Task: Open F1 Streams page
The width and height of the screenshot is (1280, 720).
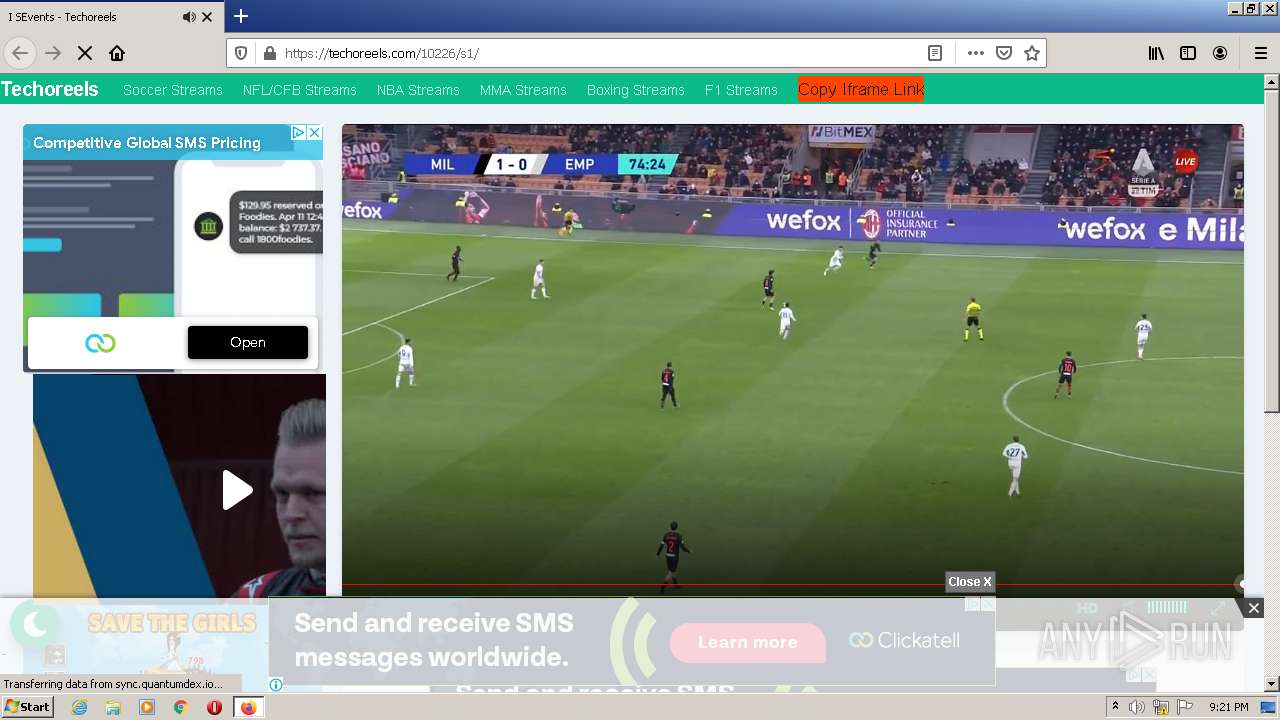Action: click(x=741, y=90)
